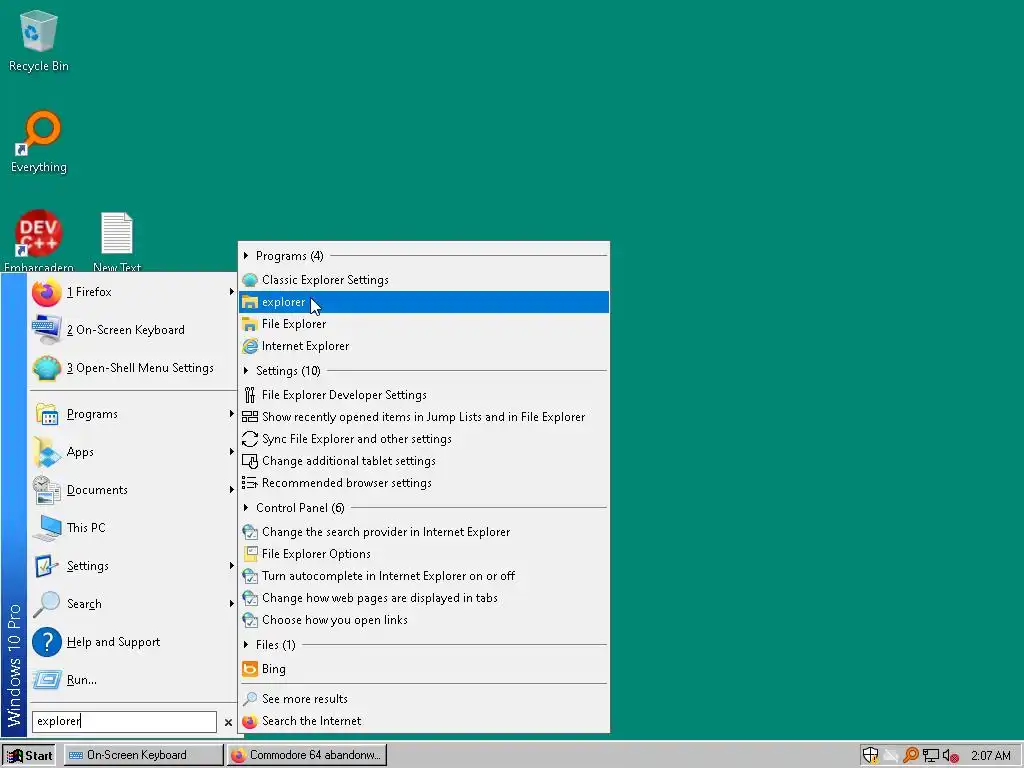Open Change the search provider in Internet Explorer
This screenshot has height=768, width=1024.
pyautogui.click(x=424, y=532)
